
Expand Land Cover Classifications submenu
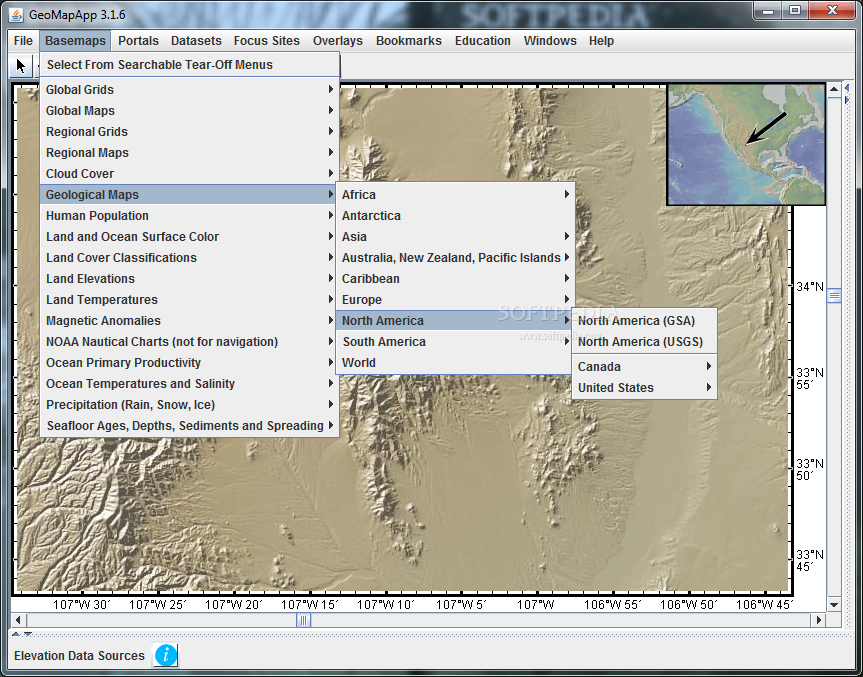tap(189, 258)
